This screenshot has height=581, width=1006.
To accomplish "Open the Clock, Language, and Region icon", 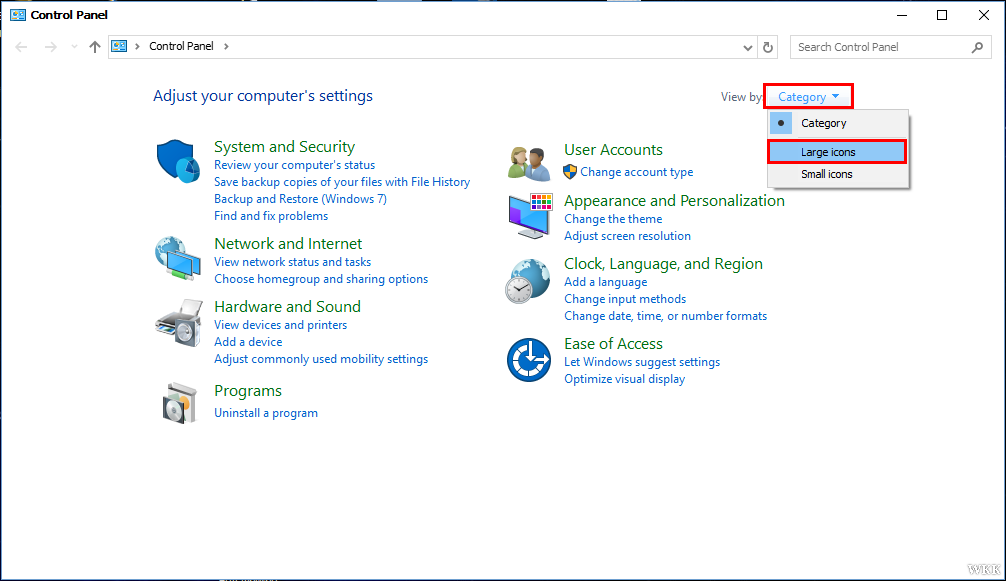I will coord(527,281).
